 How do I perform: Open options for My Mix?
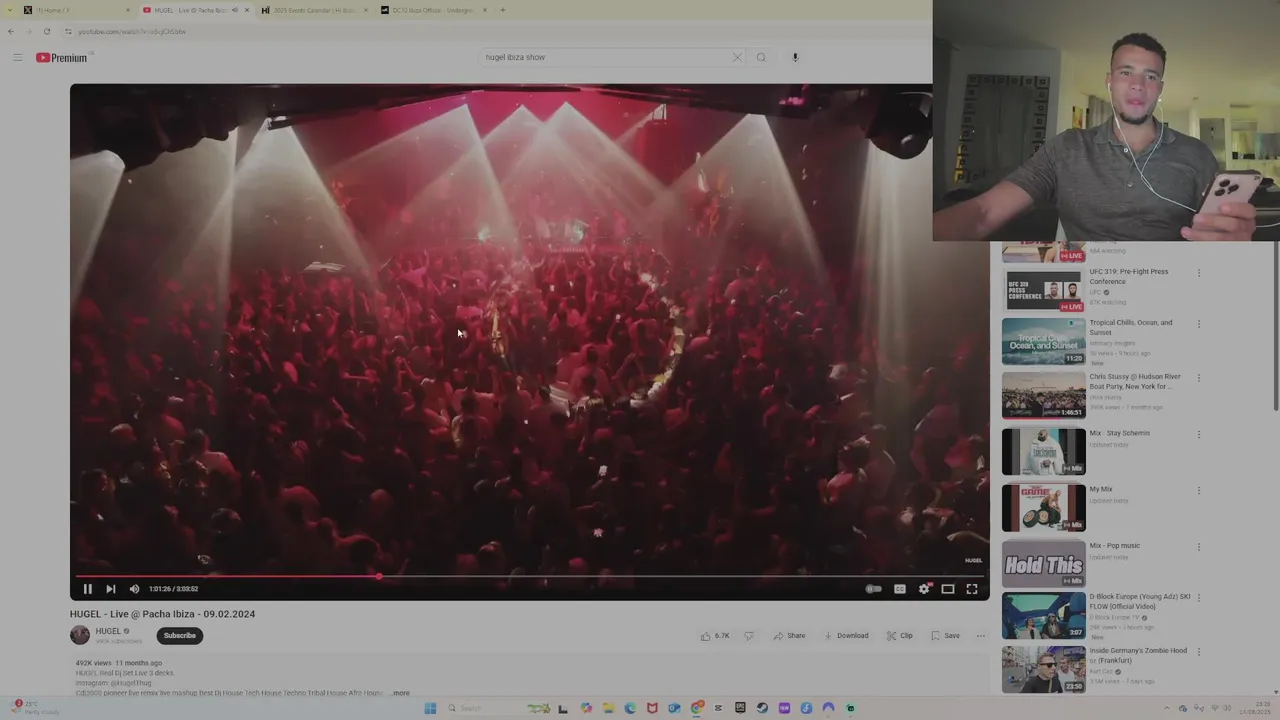point(1199,490)
